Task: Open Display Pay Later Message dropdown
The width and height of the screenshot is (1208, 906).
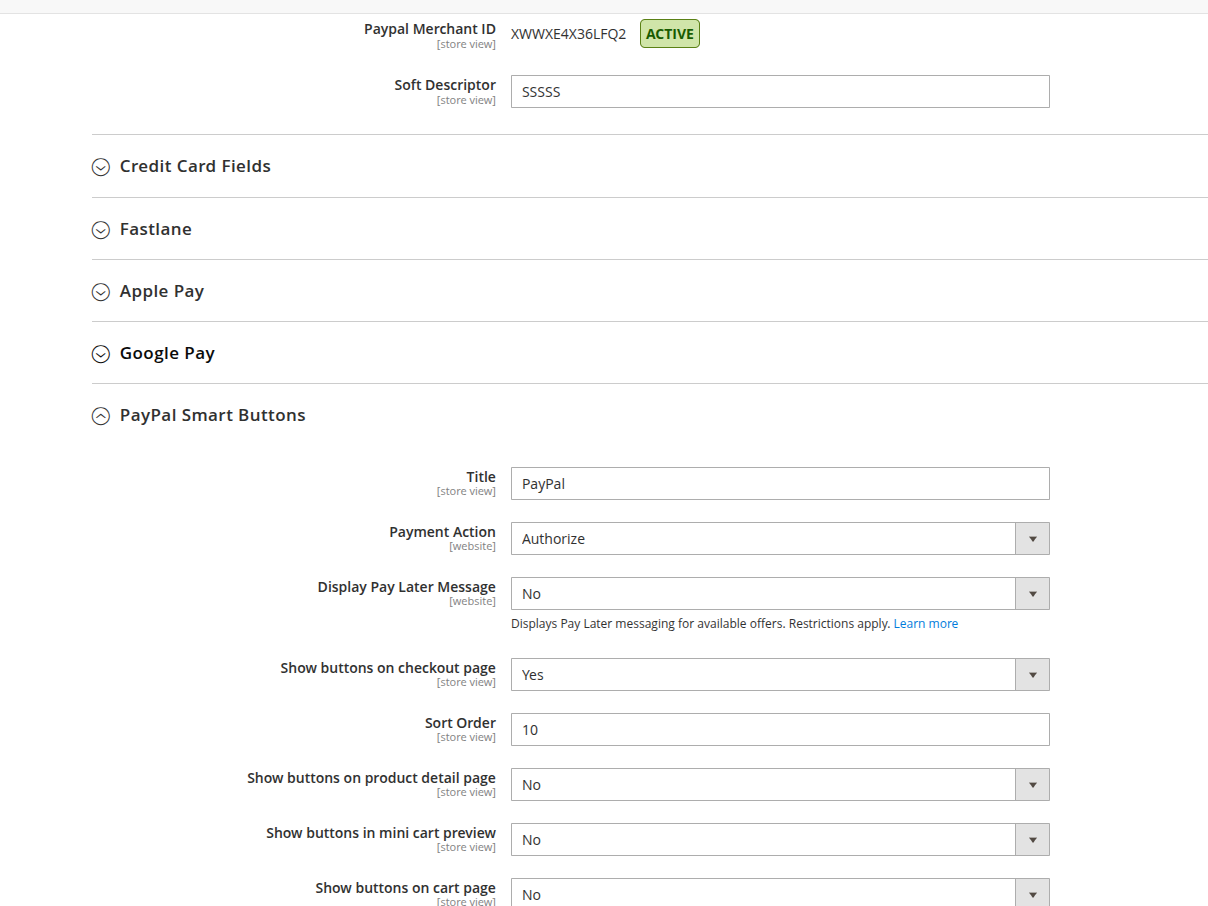Action: coord(779,593)
